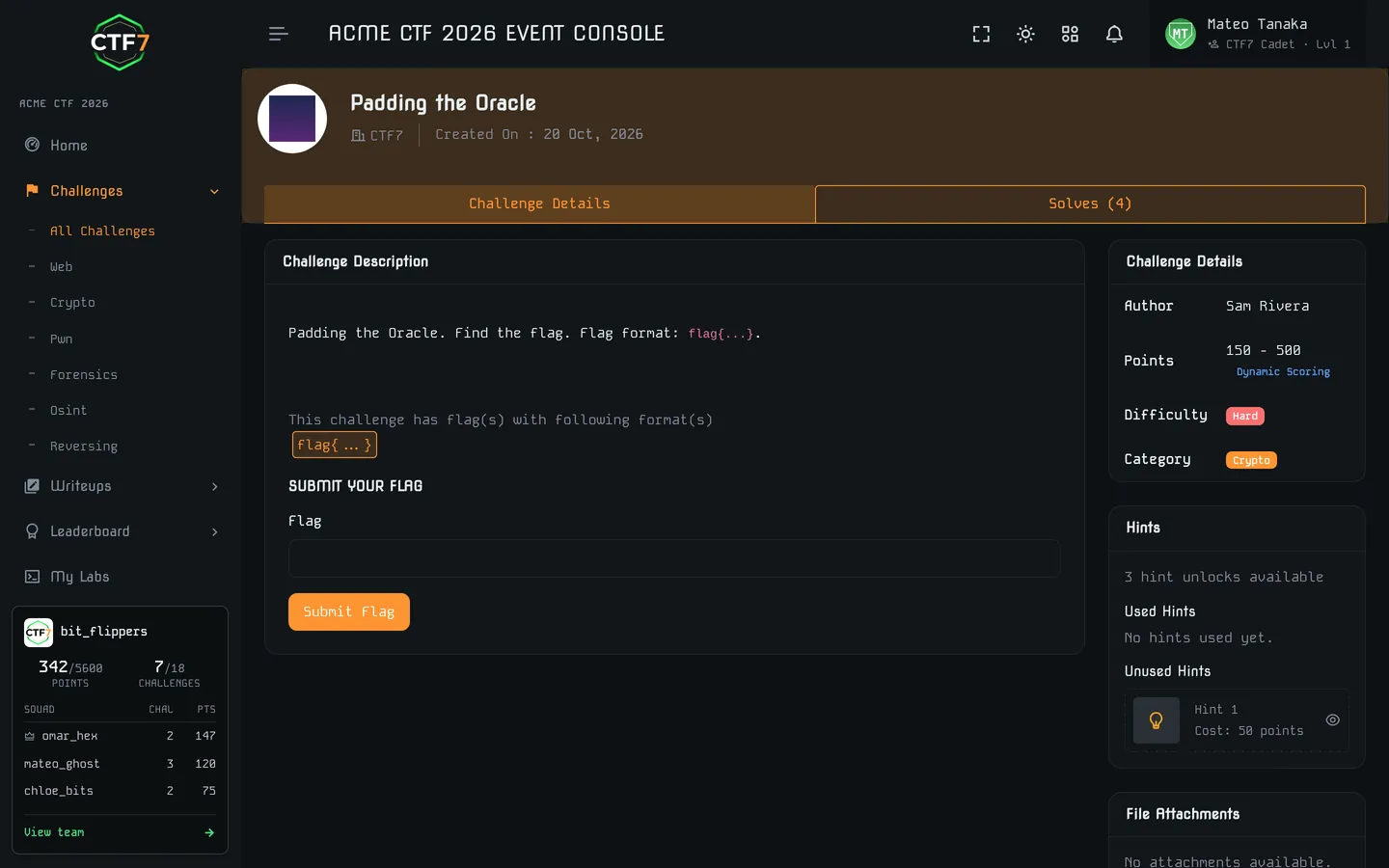
Task: Click the flag{ ... } format tag
Action: pyautogui.click(x=335, y=445)
